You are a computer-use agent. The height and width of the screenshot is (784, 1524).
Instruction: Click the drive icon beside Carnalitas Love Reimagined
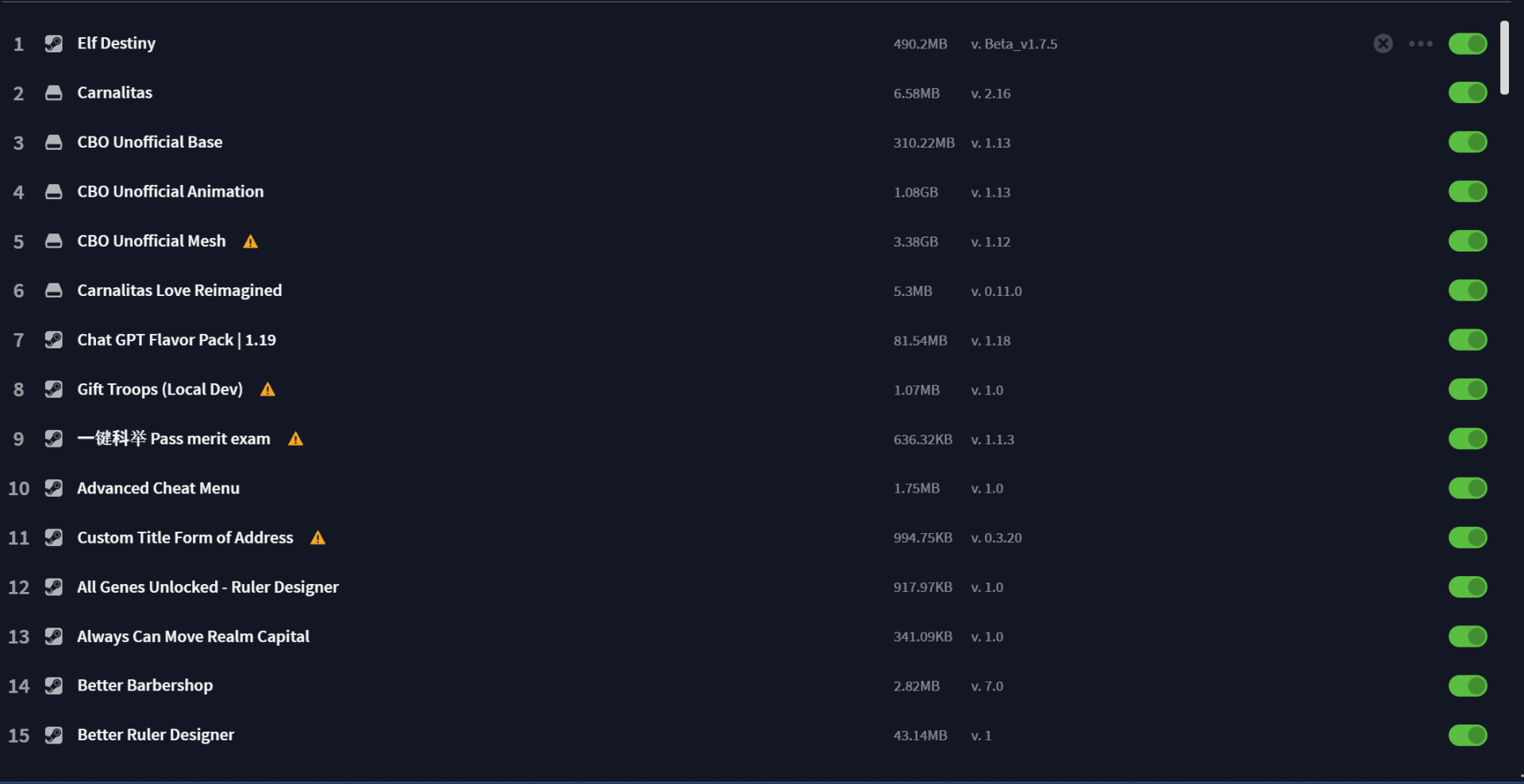pyautogui.click(x=53, y=290)
